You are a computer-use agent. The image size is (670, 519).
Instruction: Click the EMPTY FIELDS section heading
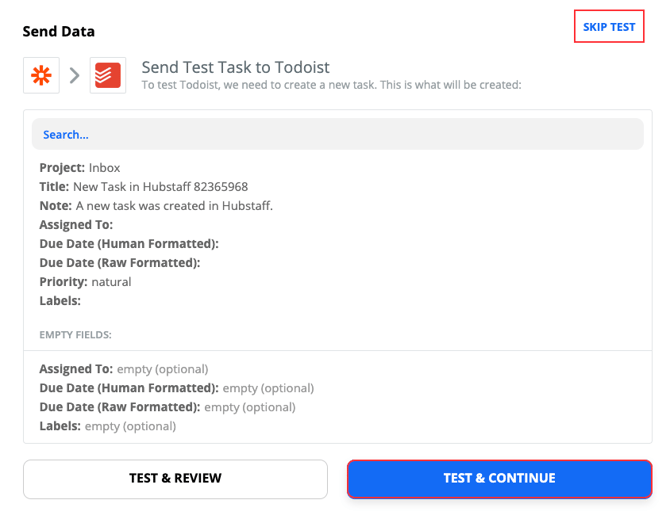76,335
